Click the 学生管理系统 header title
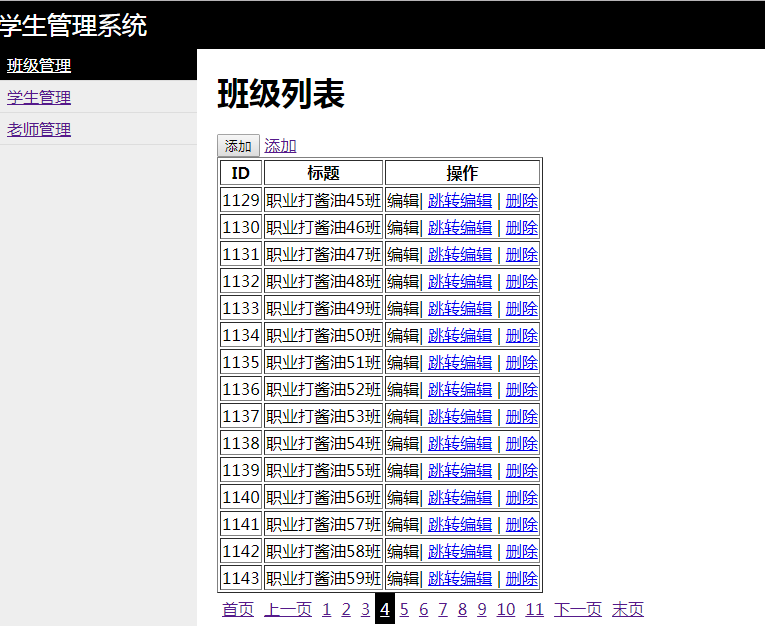 coord(73,25)
